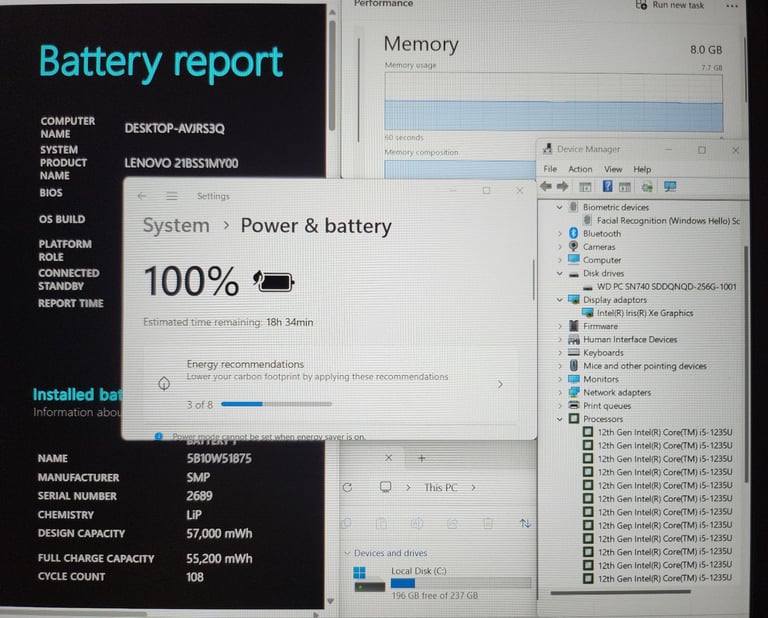Select Intel(R) Iris(R) Xe Graphics entry

pyautogui.click(x=645, y=313)
